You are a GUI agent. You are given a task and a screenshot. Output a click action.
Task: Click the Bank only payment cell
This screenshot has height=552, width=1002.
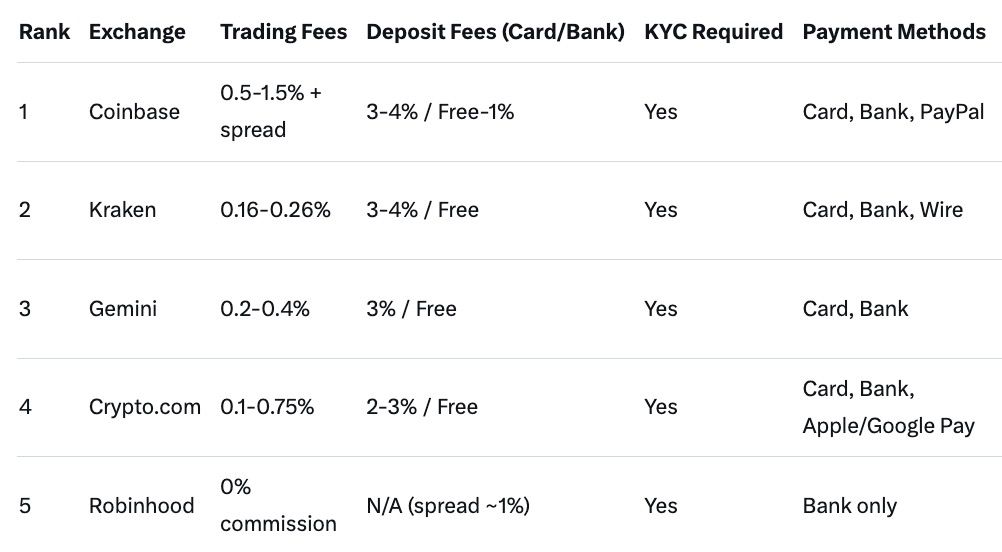coord(849,505)
